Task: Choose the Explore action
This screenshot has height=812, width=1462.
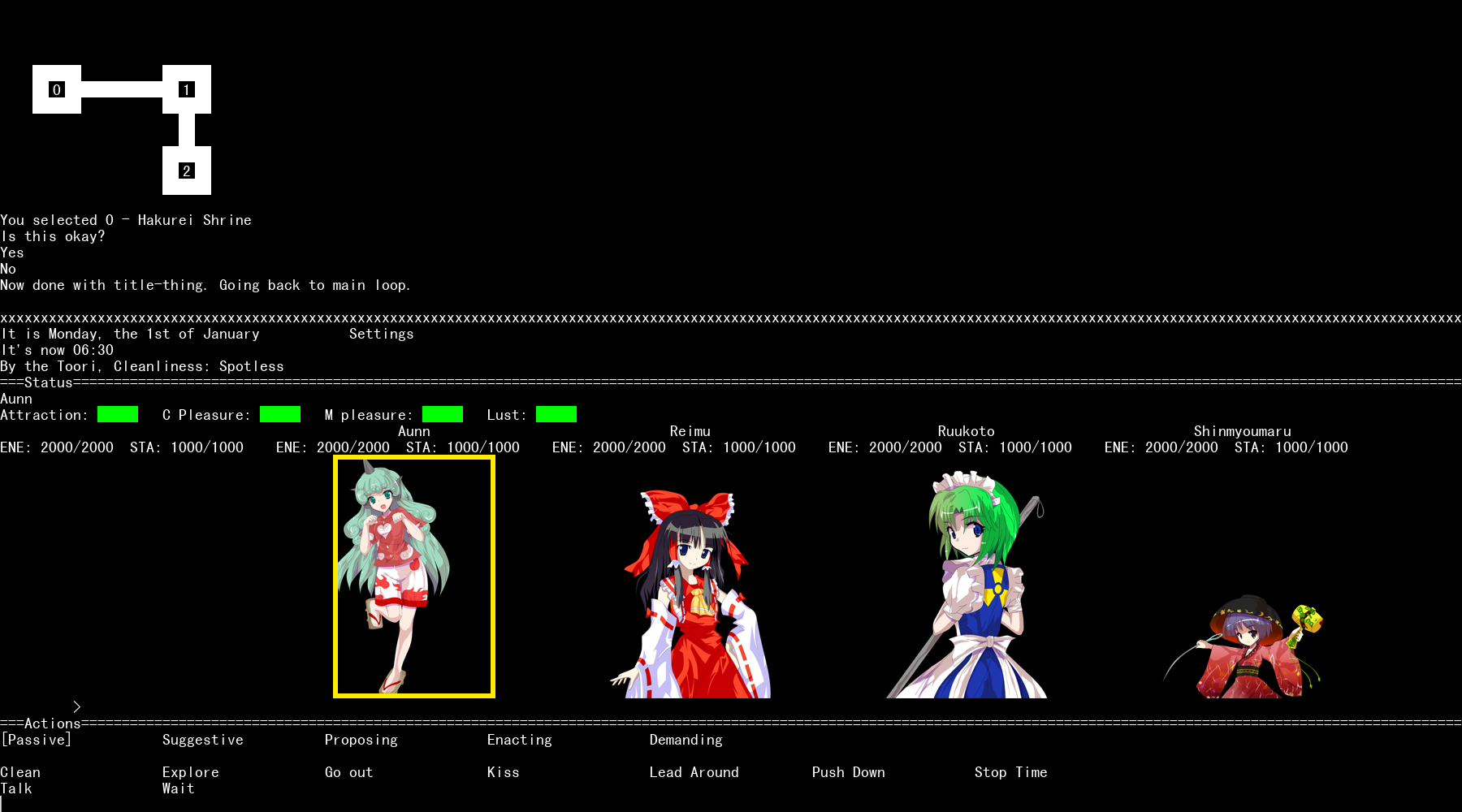Action: 191,772
